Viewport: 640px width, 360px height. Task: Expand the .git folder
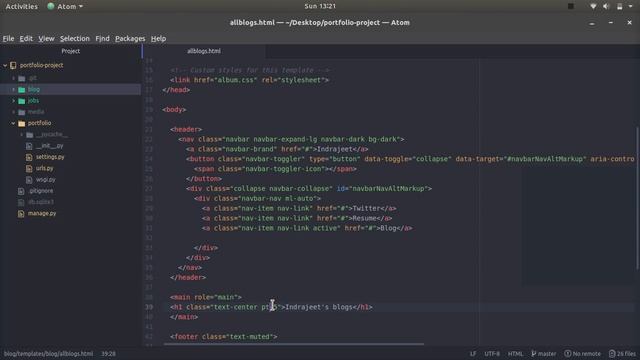pyautogui.click(x=13, y=78)
